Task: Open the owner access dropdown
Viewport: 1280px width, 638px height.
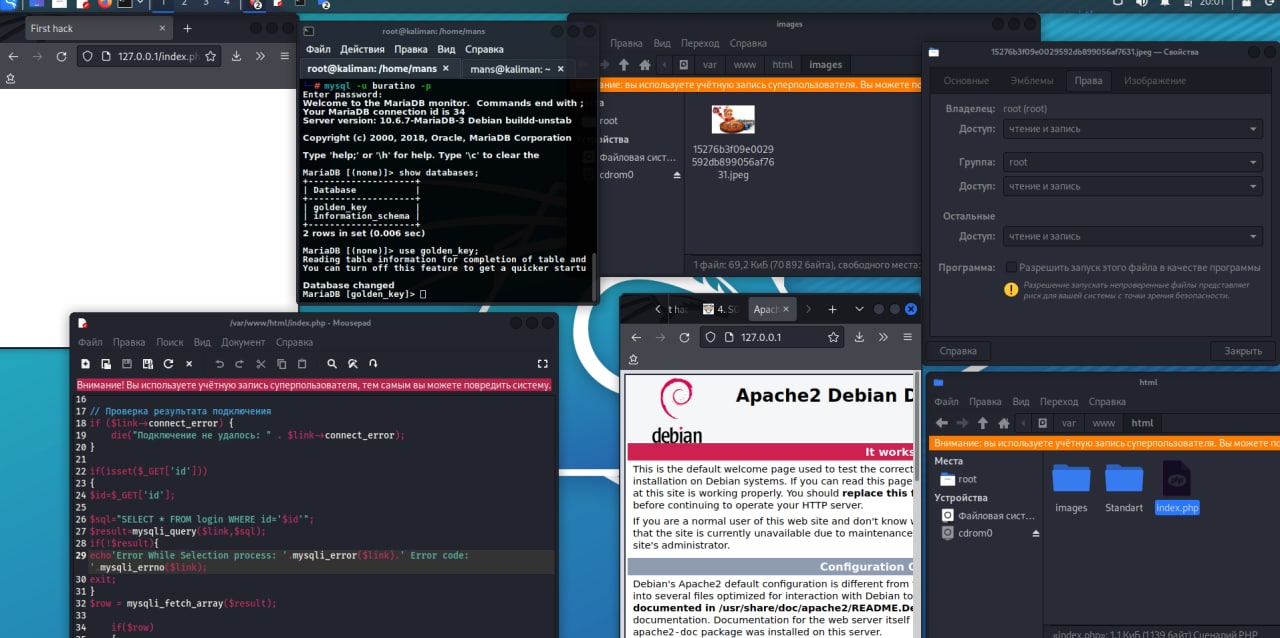Action: (1132, 129)
